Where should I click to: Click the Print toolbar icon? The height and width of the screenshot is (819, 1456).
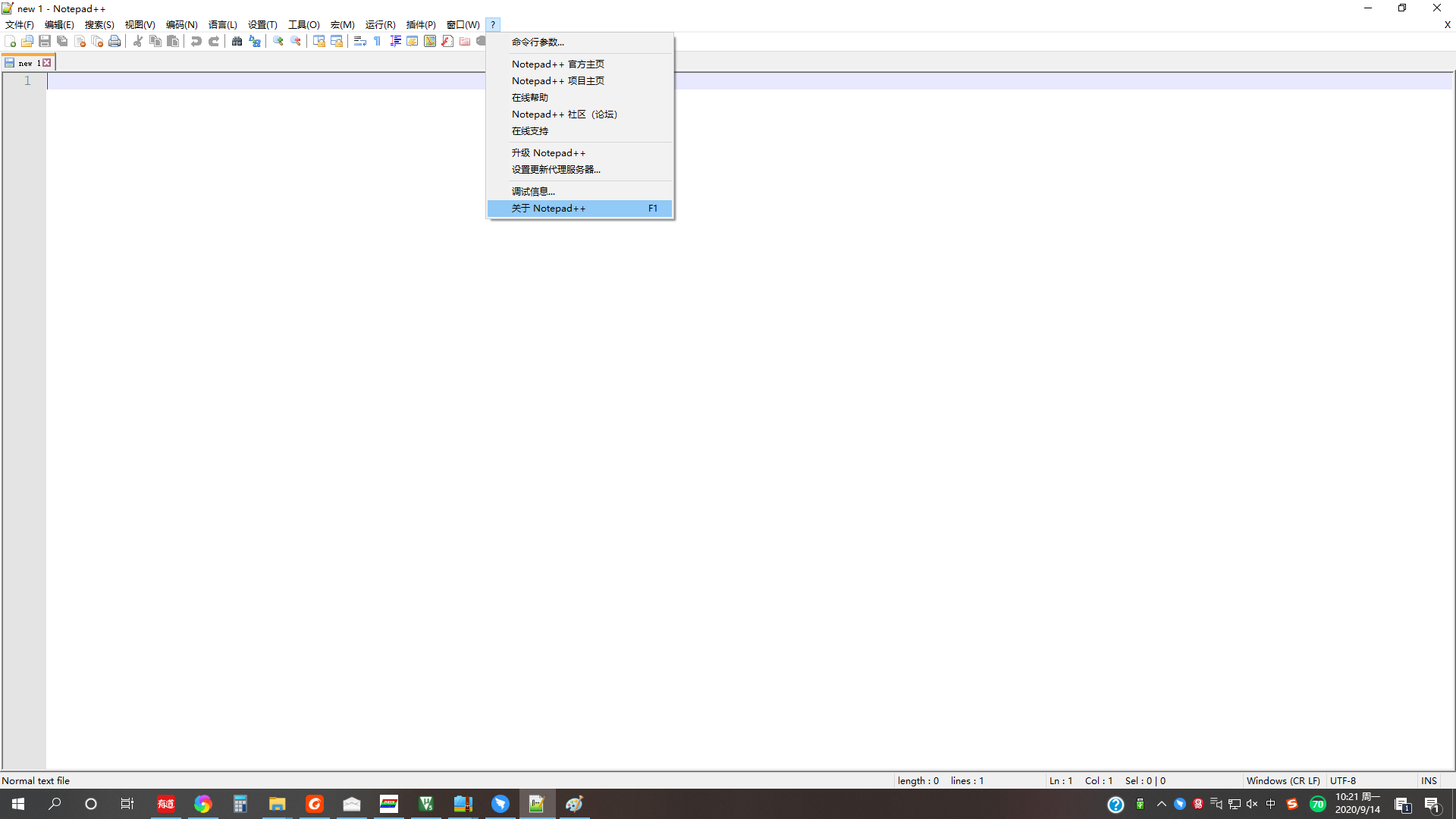(115, 42)
